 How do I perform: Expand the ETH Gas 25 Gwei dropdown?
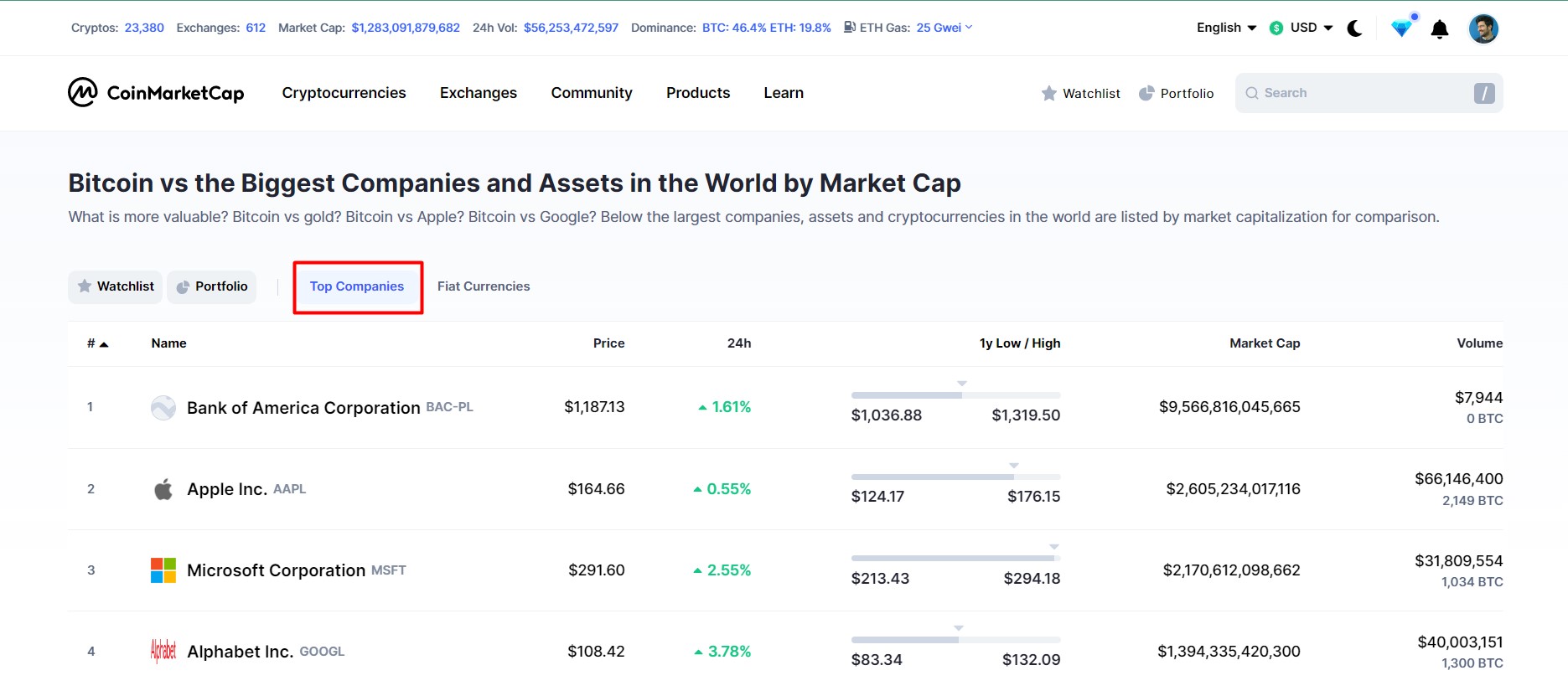[x=944, y=28]
